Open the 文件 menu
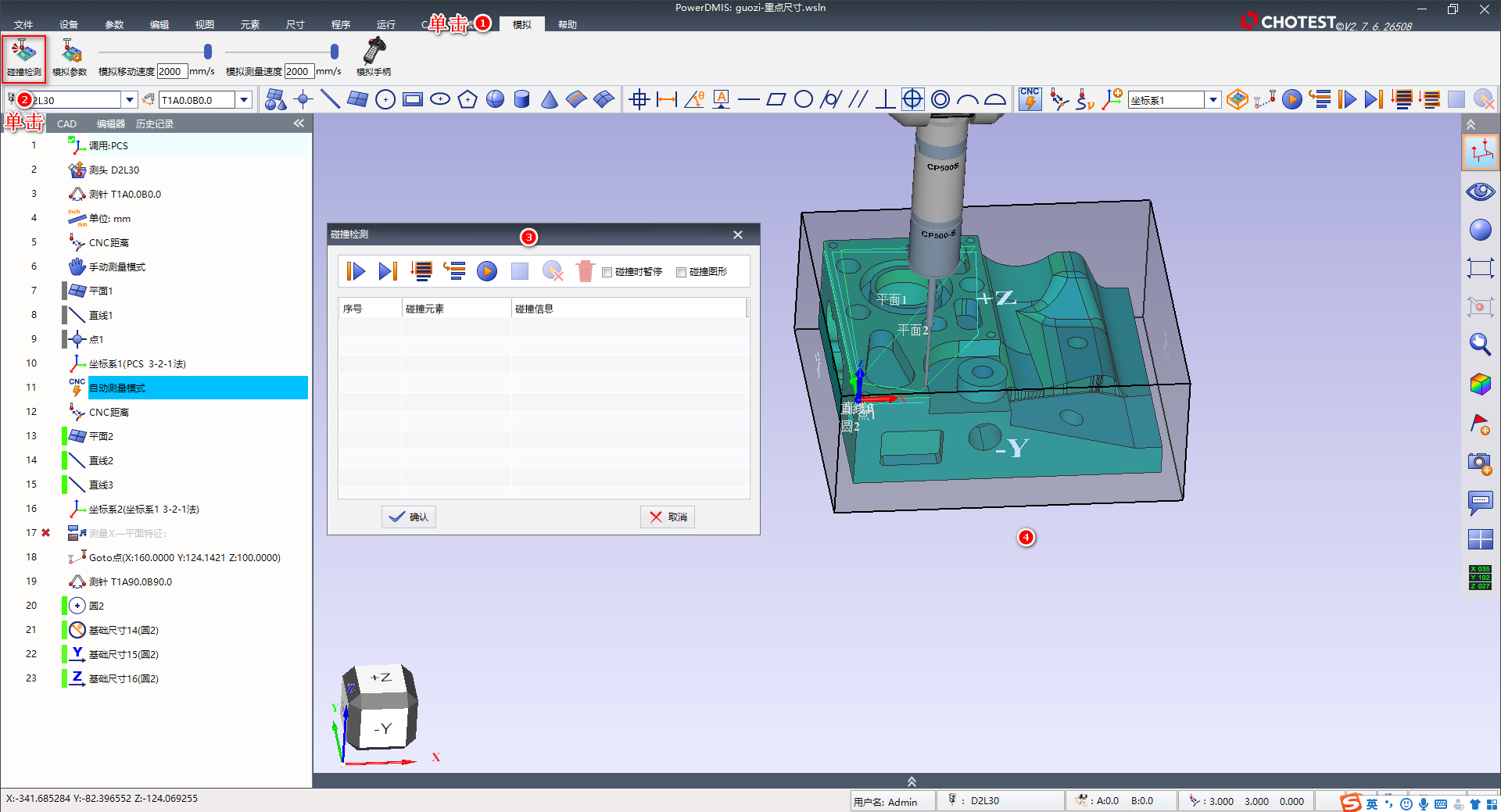The width and height of the screenshot is (1501, 812). point(23,25)
